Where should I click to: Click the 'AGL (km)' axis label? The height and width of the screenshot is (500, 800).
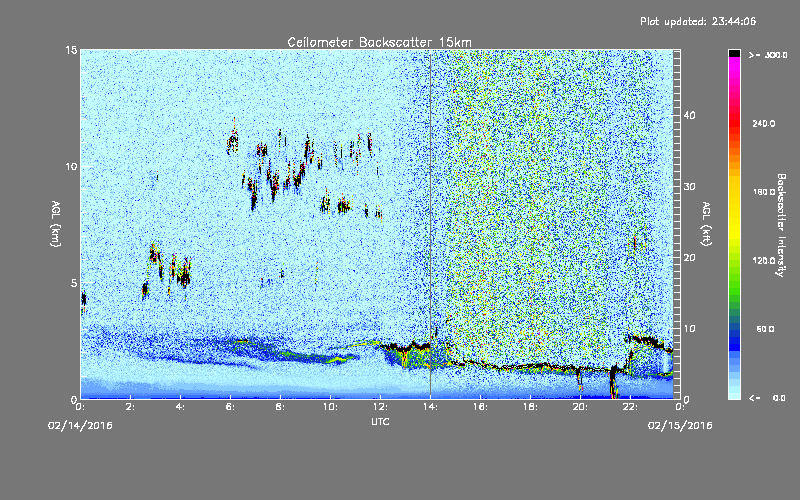click(56, 223)
